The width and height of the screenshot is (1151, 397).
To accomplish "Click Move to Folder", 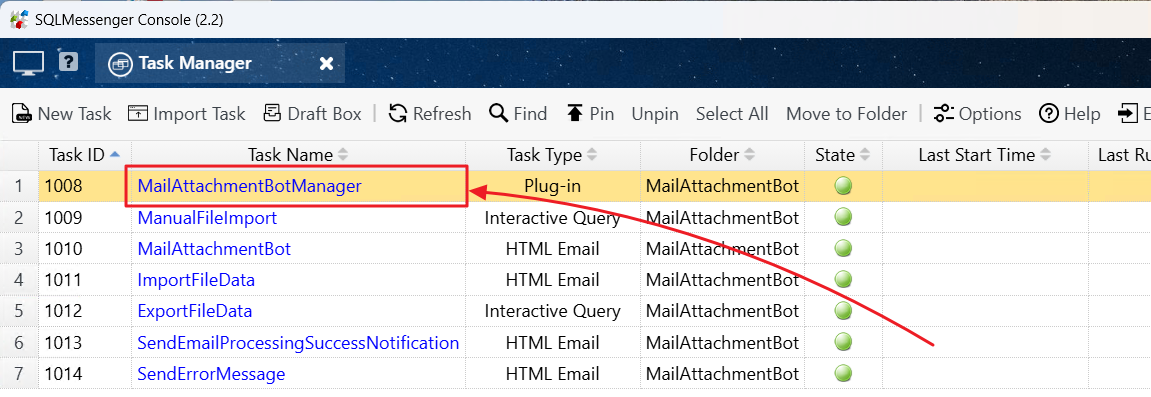I will pyautogui.click(x=846, y=114).
